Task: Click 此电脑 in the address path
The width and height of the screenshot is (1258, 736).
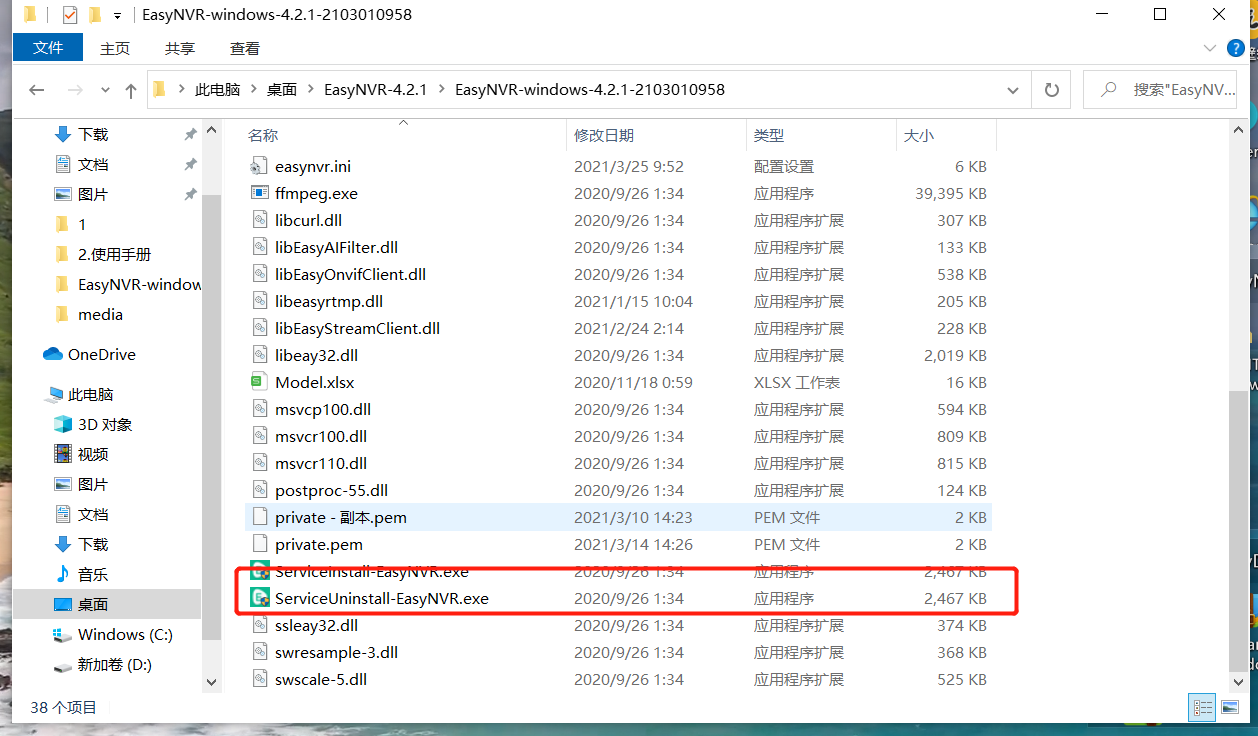Action: click(x=217, y=90)
